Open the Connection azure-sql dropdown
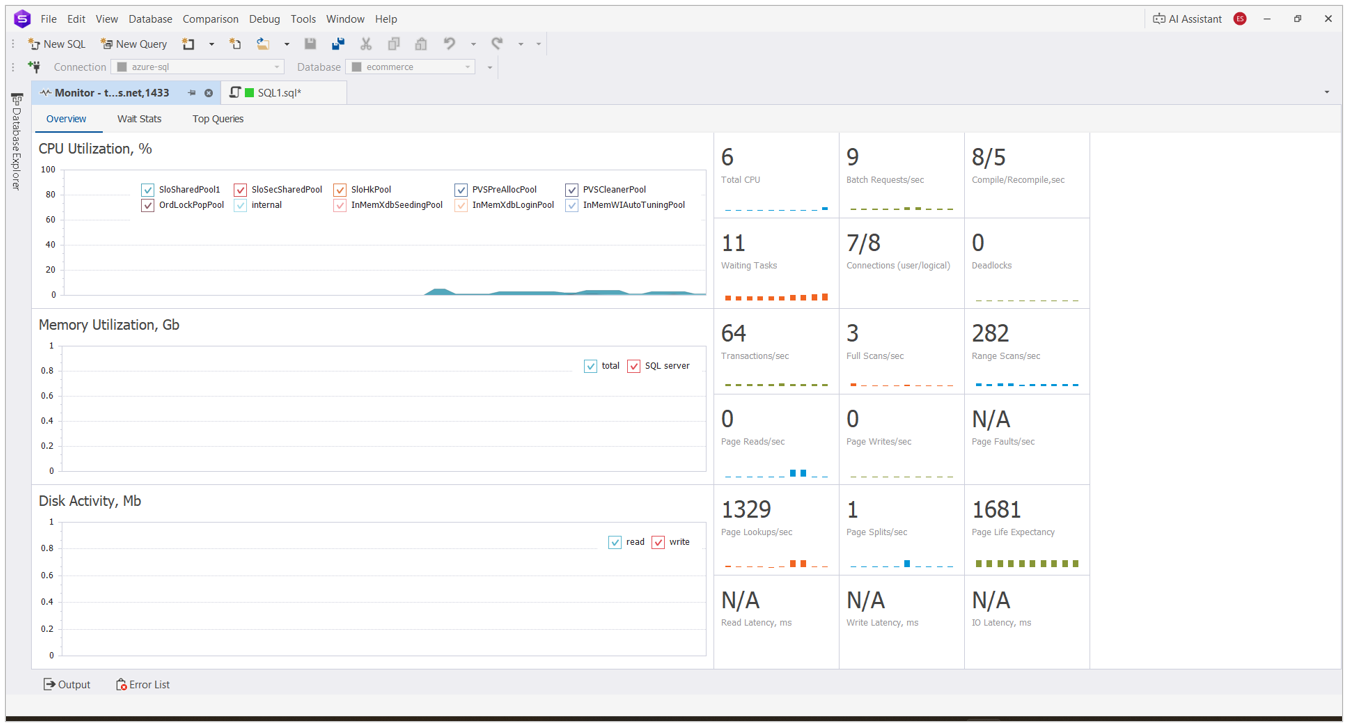 [198, 67]
